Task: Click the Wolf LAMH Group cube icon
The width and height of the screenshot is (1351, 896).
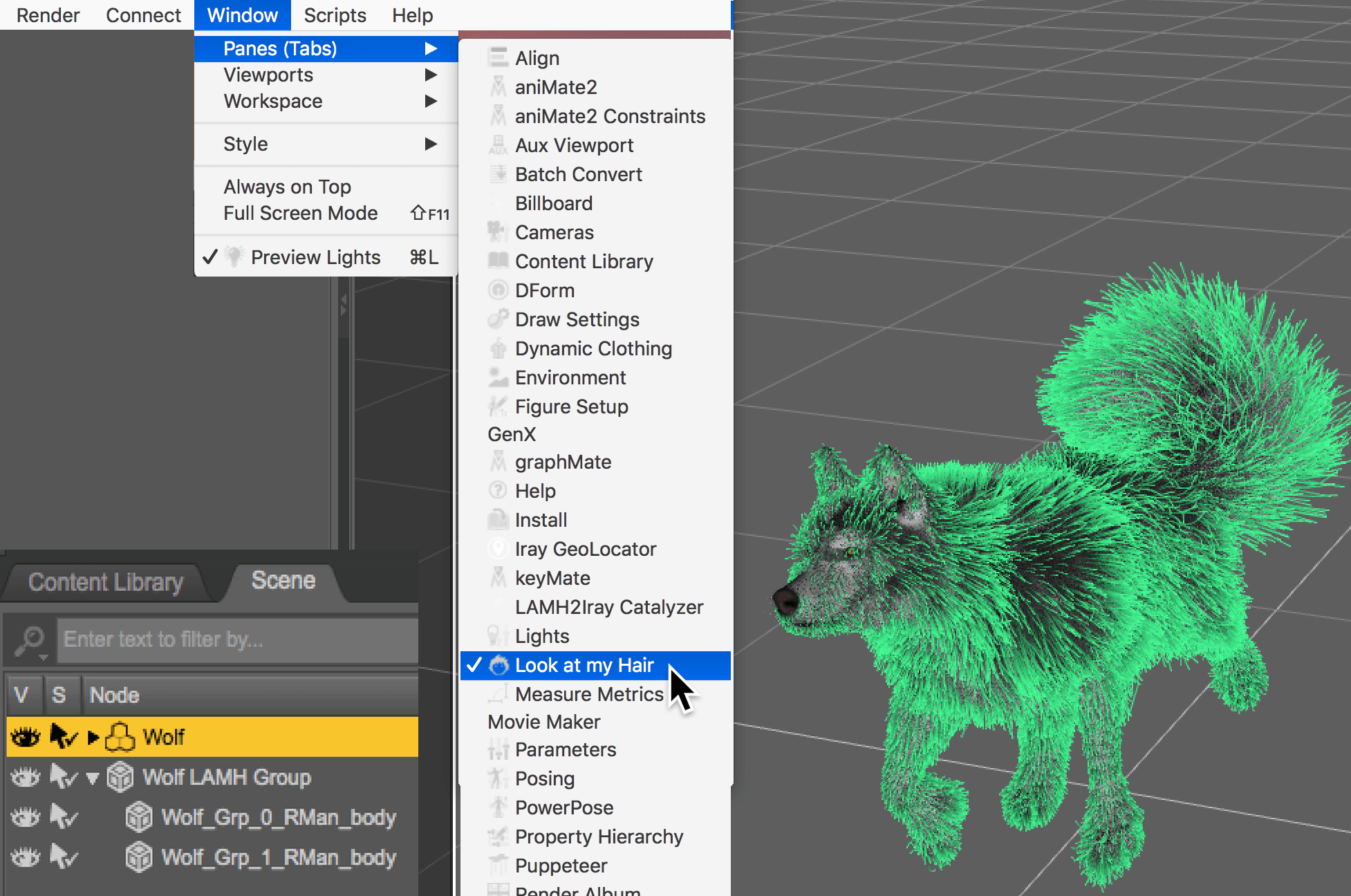Action: click(x=120, y=777)
